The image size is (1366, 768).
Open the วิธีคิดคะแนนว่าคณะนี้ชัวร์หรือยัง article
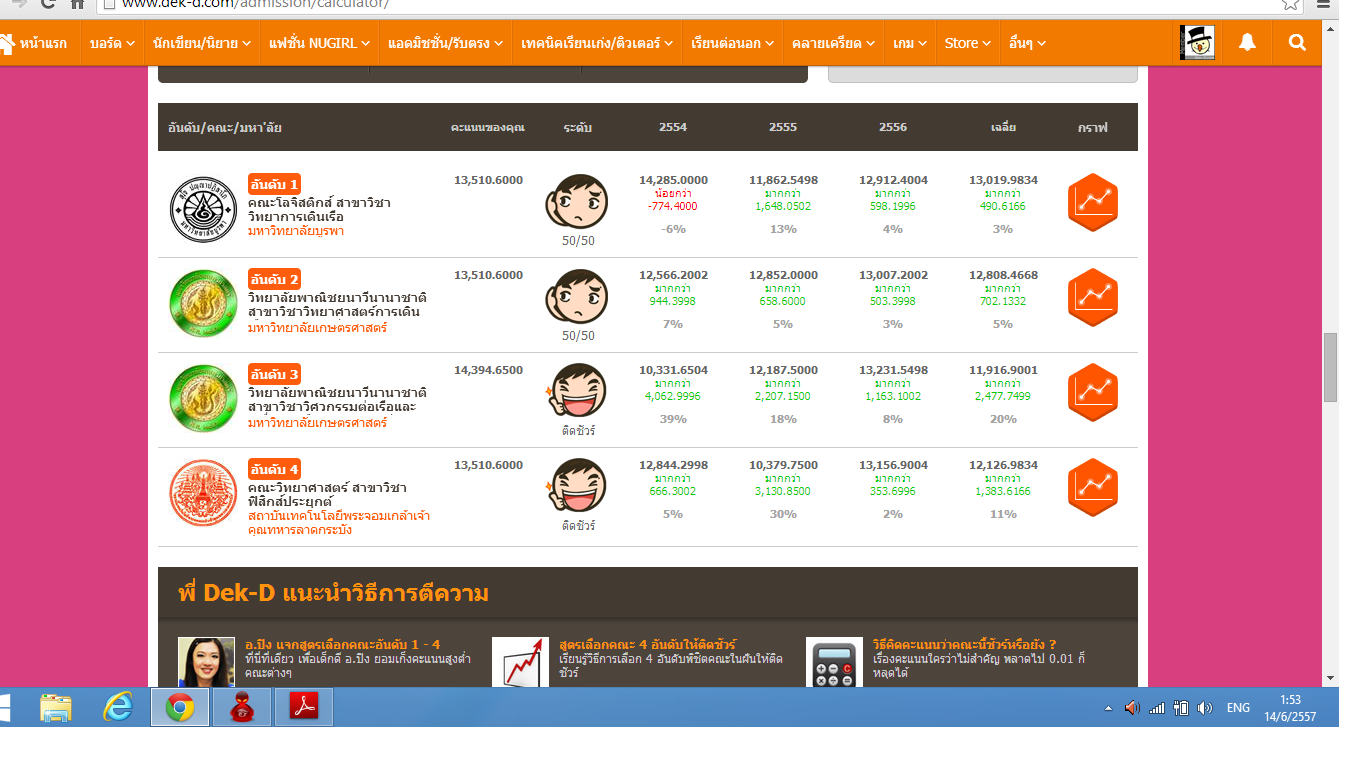[965, 644]
